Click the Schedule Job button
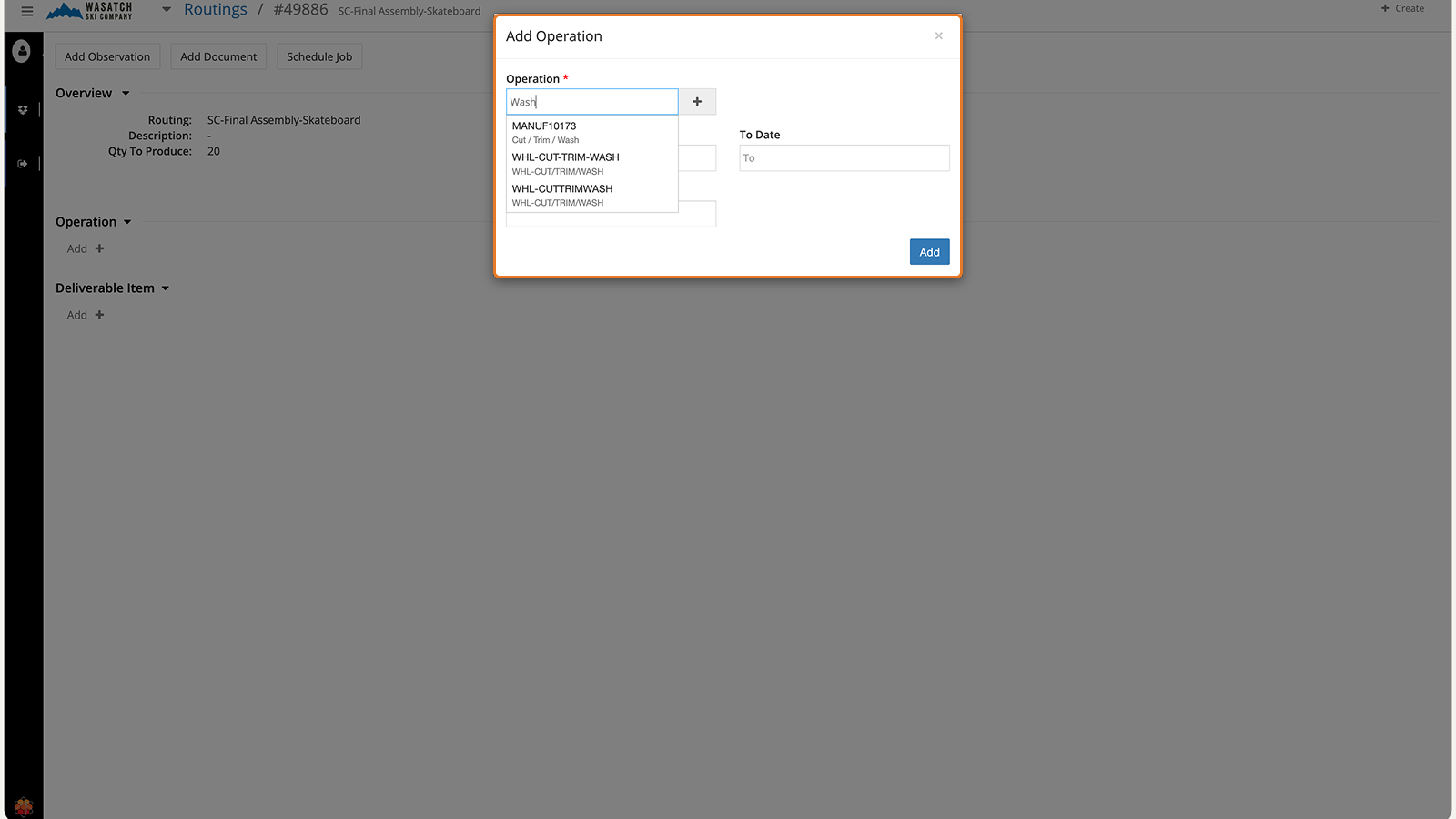The width and height of the screenshot is (1456, 819). 319,56
